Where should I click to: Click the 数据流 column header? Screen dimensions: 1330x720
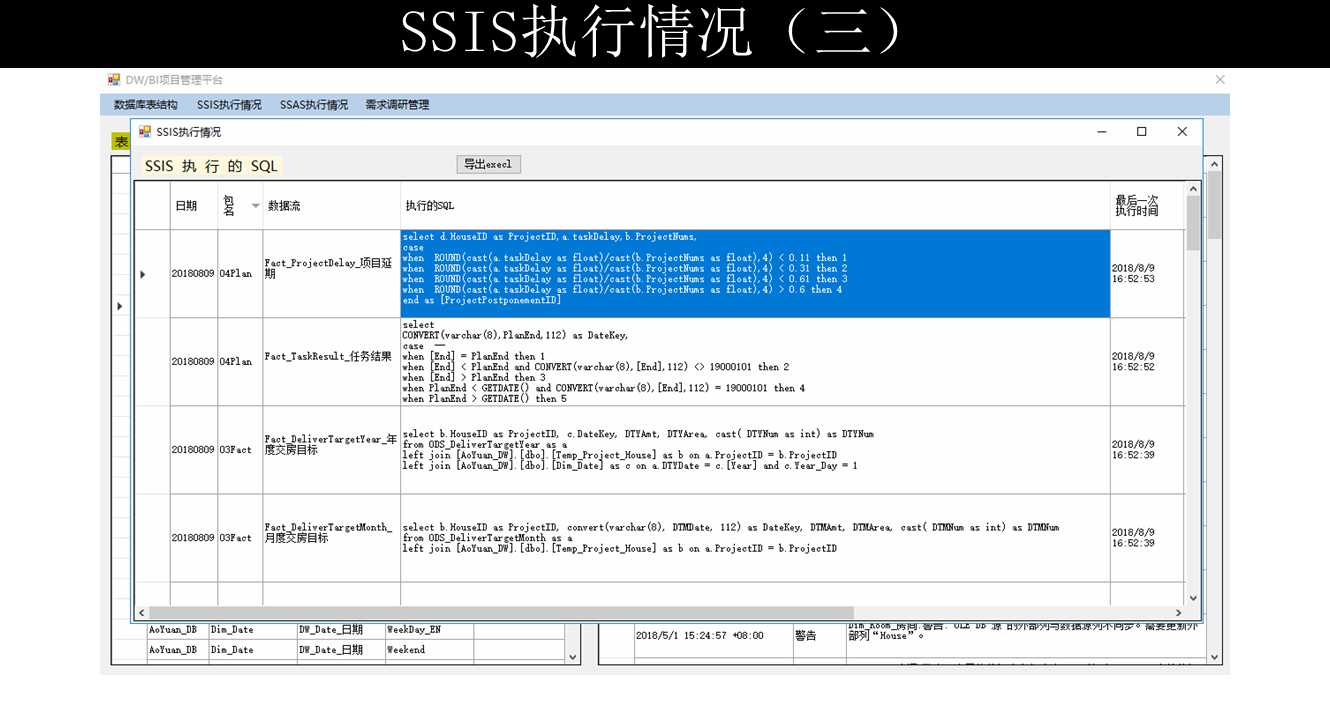click(332, 205)
